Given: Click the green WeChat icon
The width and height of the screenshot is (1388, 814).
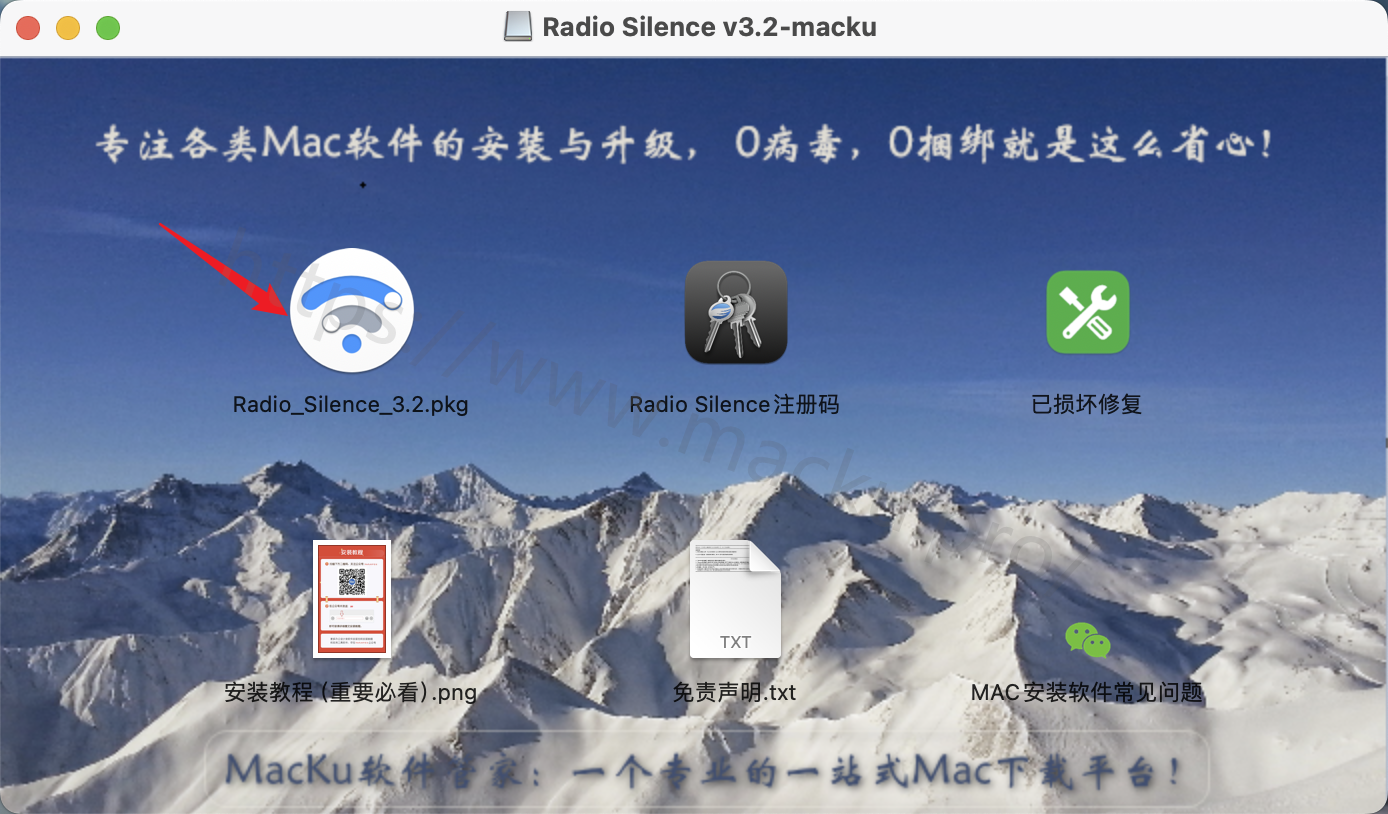Looking at the screenshot, I should pyautogui.click(x=1087, y=640).
